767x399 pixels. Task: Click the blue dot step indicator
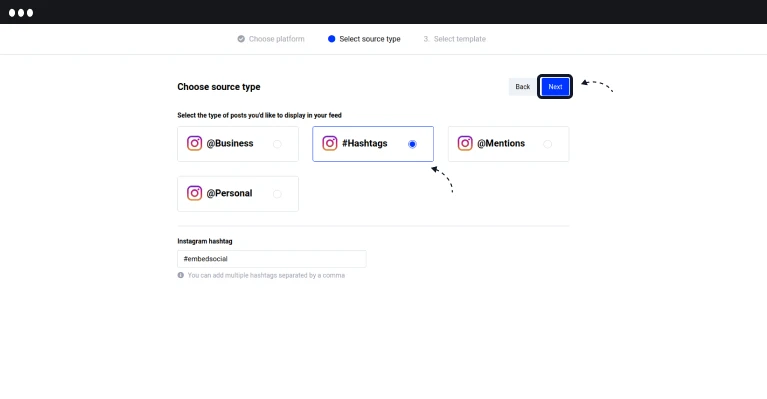click(332, 39)
